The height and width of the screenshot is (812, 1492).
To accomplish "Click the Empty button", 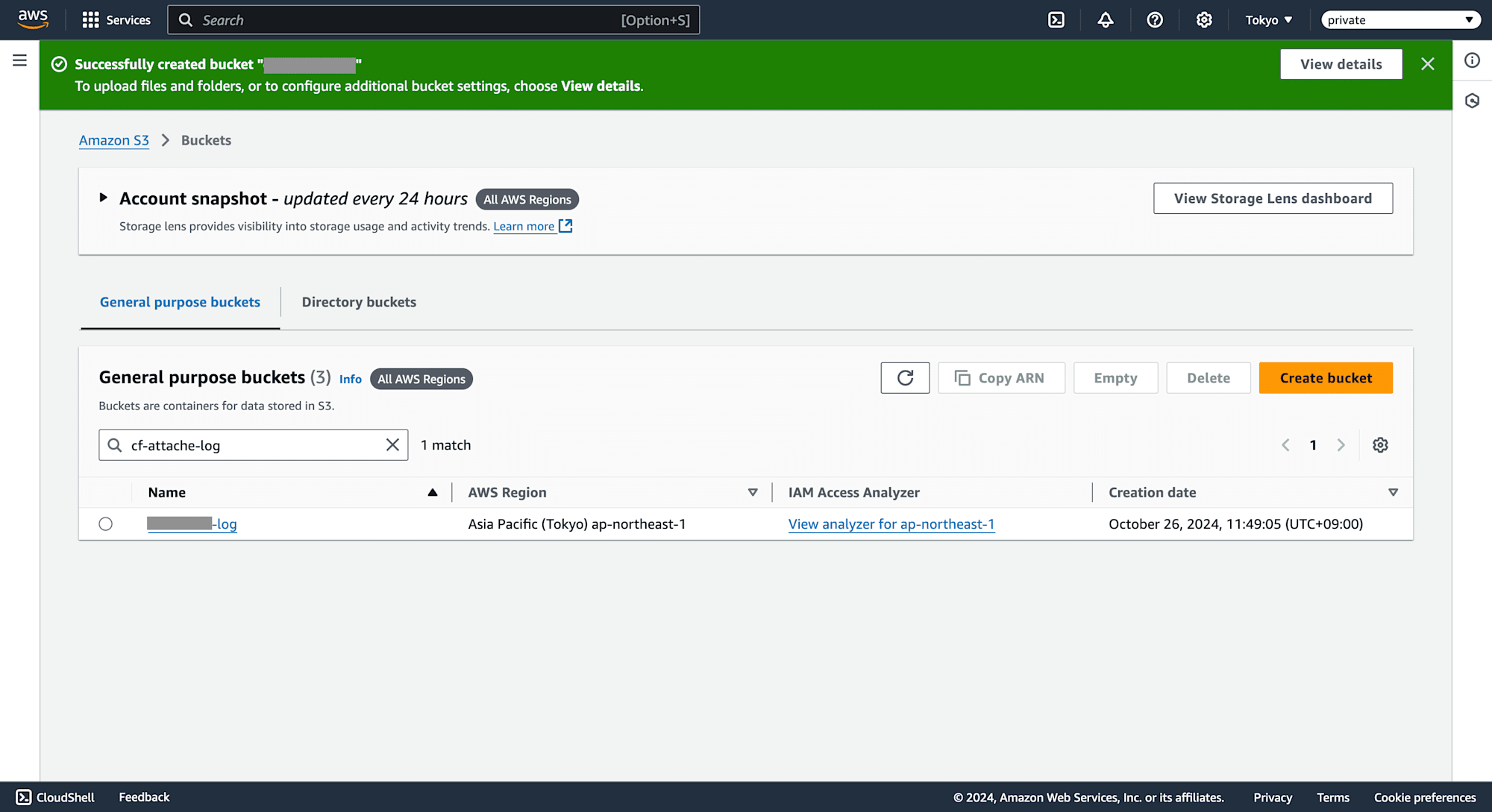I will click(1115, 378).
